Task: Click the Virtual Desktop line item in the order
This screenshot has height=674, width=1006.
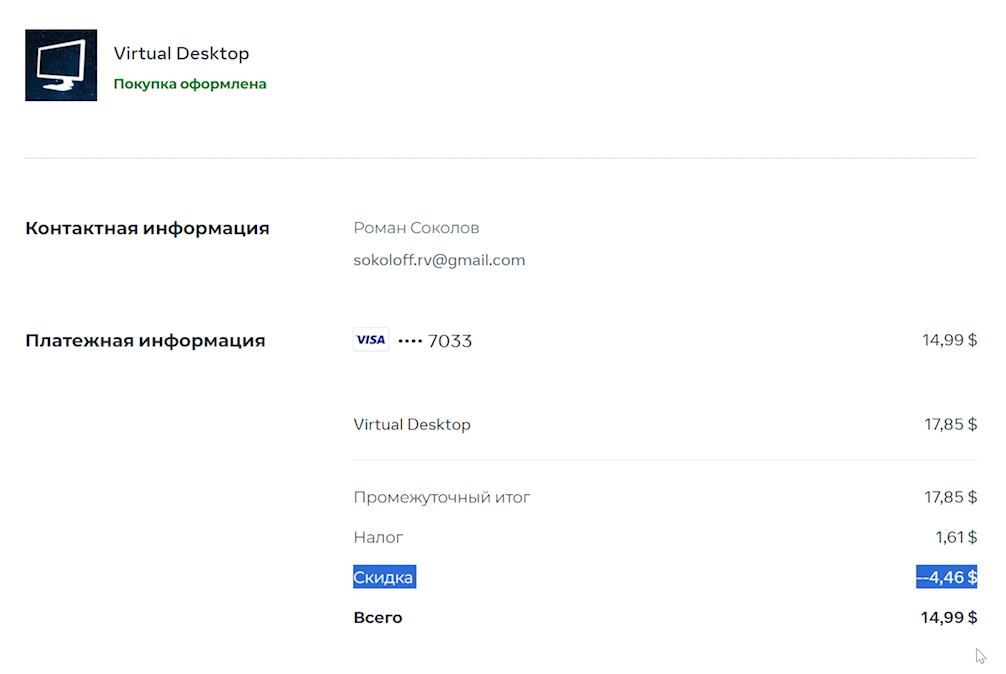Action: 412,424
